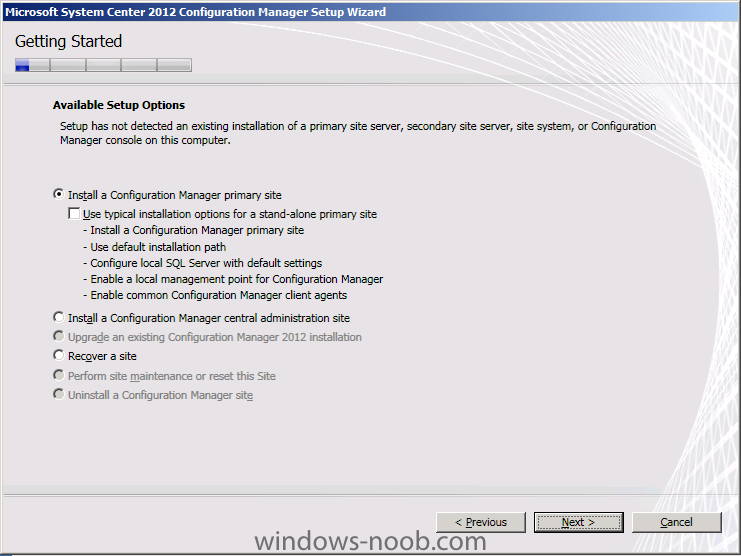Click the Setup Wizard window title bar
Image resolution: width=741 pixels, height=556 pixels.
click(370, 12)
